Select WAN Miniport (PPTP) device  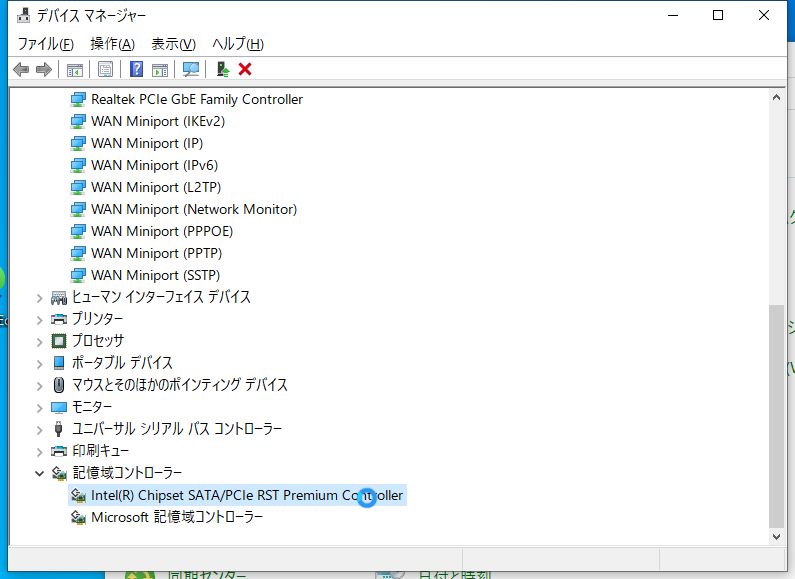click(x=157, y=254)
